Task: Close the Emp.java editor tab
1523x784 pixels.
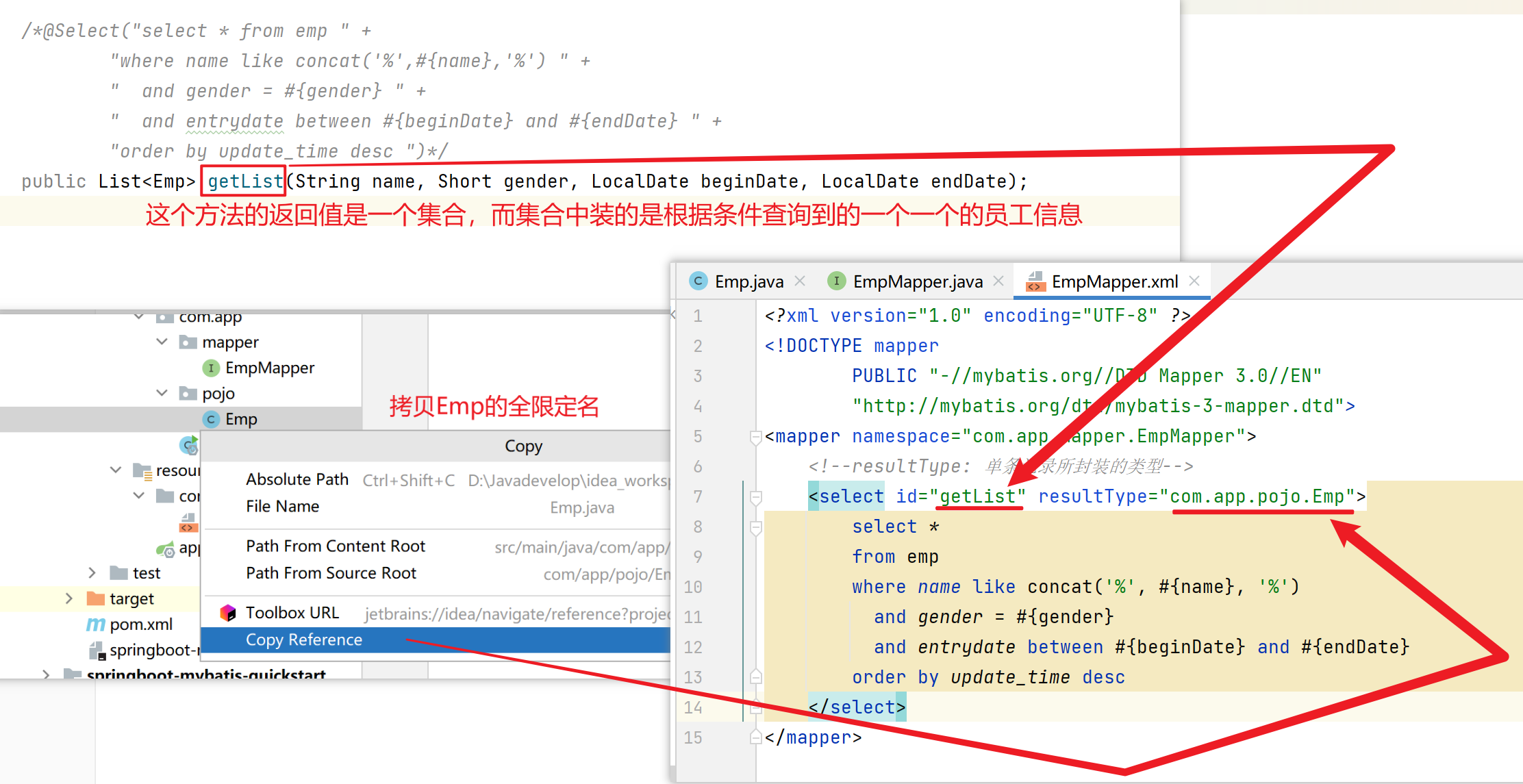Action: pos(799,281)
